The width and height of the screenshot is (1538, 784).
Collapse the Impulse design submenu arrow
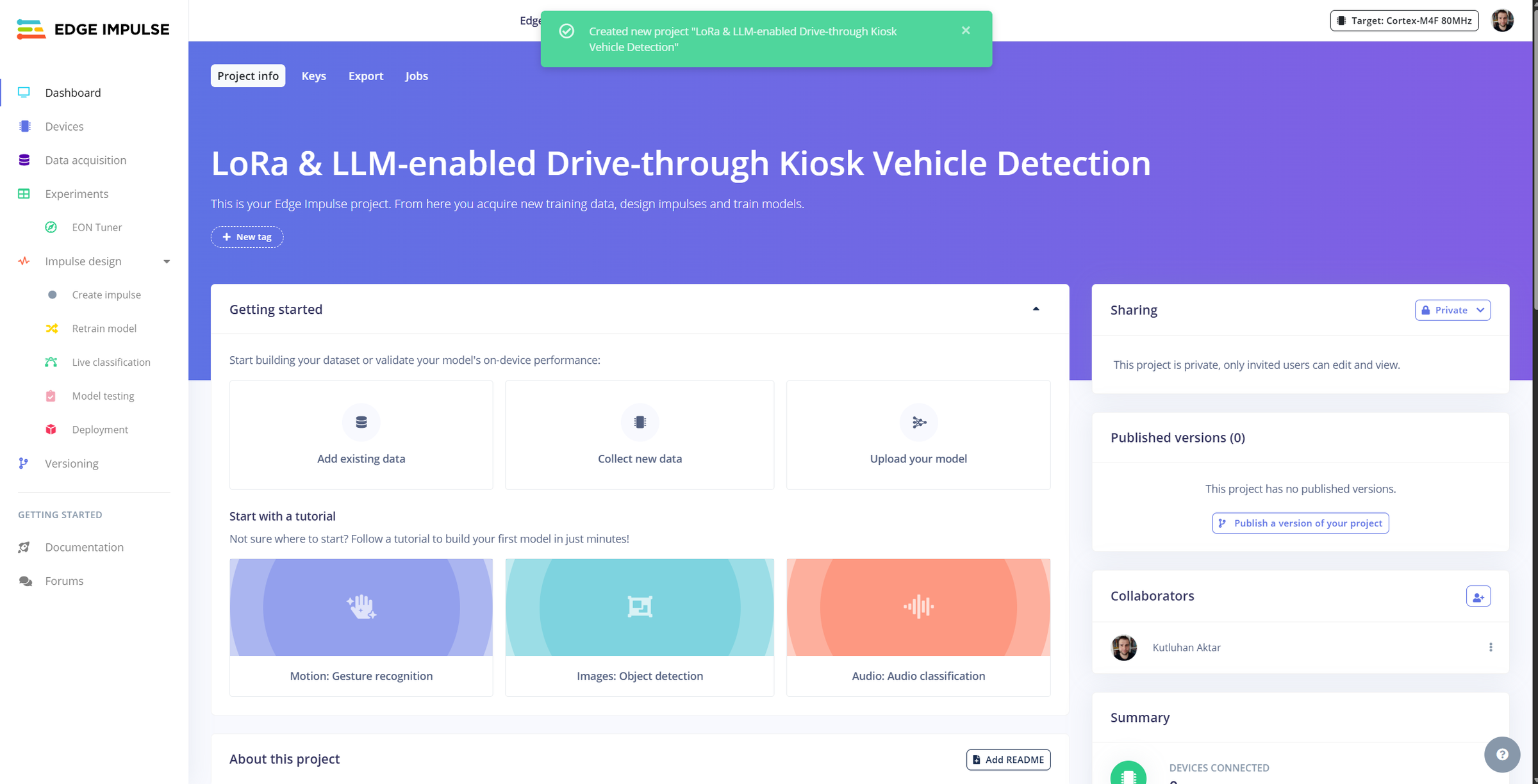pos(167,261)
